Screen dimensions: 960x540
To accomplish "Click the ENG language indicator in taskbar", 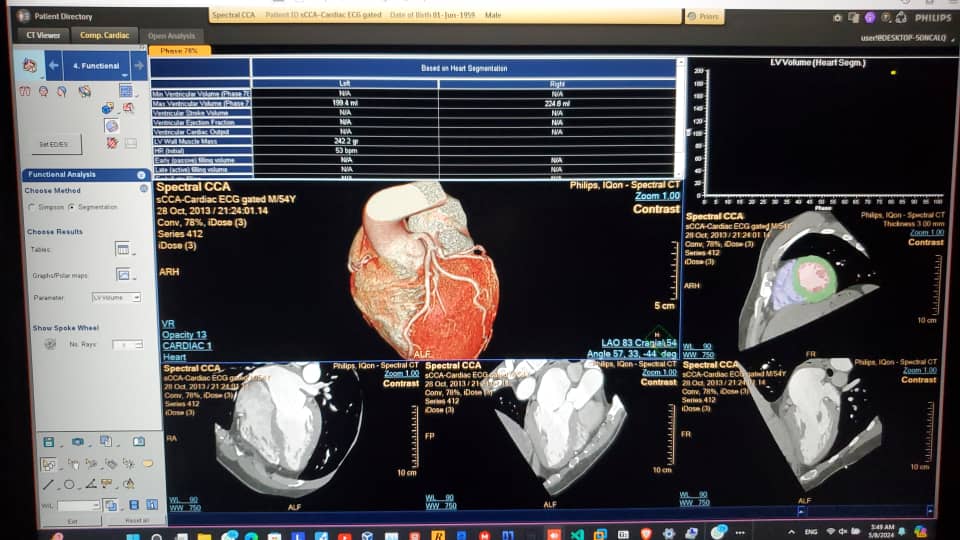I will pos(811,532).
